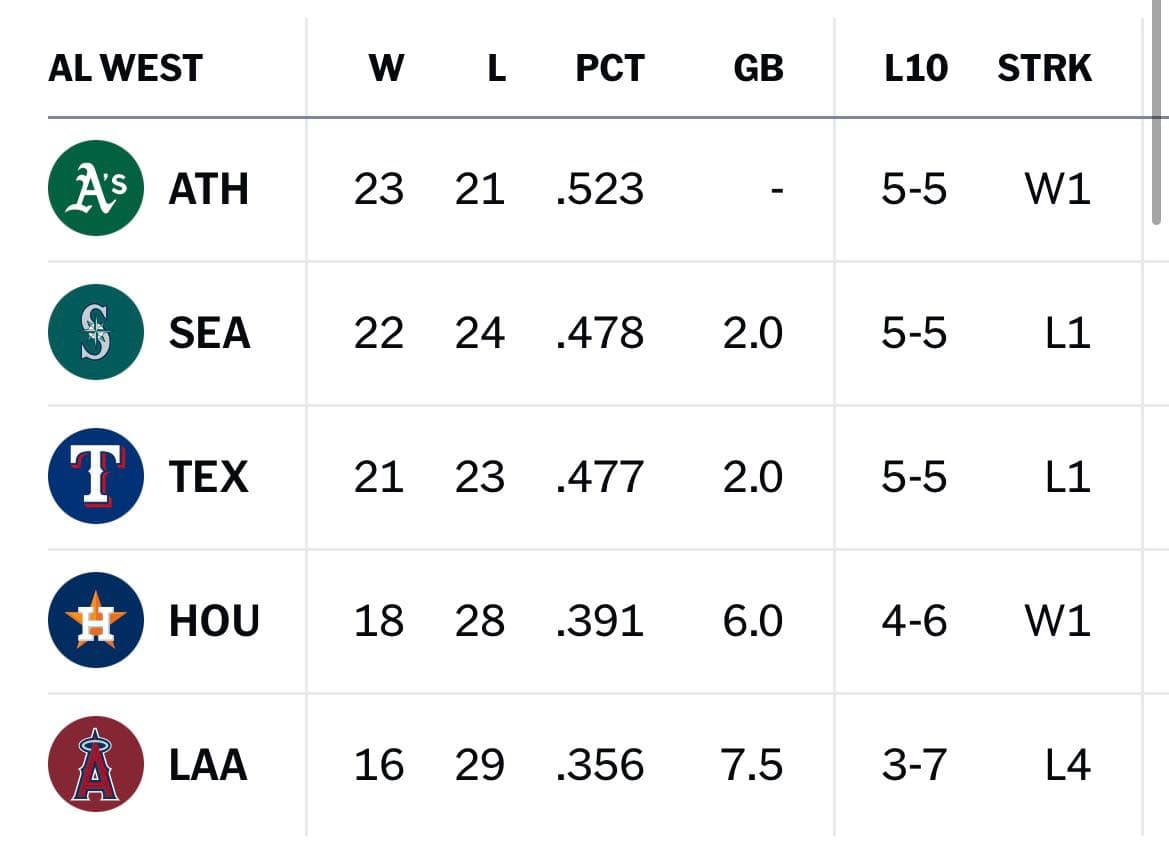This screenshot has width=1169, height=845.
Task: Click the vertical scrollbar thumb
Action: click(1156, 112)
